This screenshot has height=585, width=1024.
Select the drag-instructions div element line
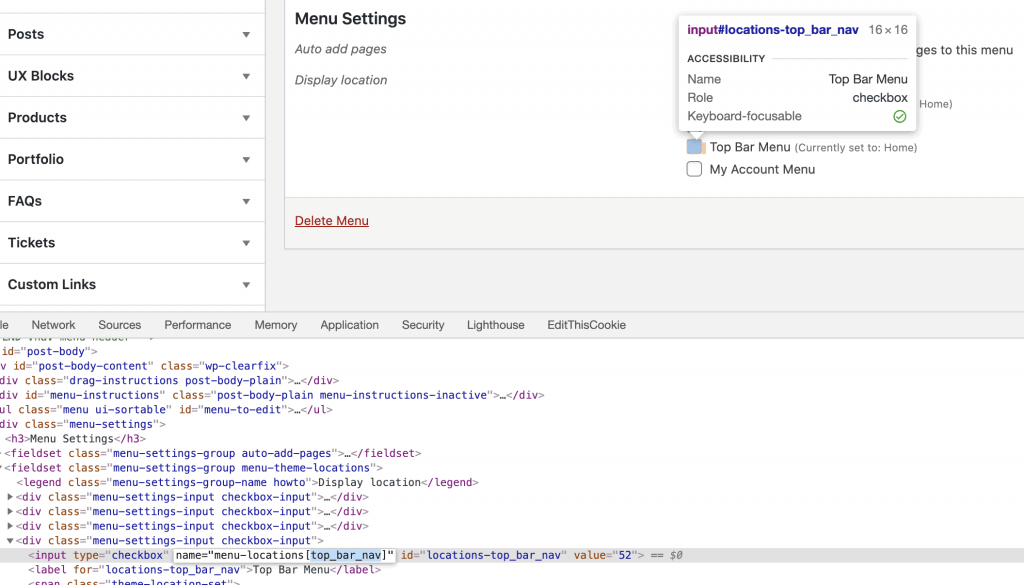click(x=170, y=381)
